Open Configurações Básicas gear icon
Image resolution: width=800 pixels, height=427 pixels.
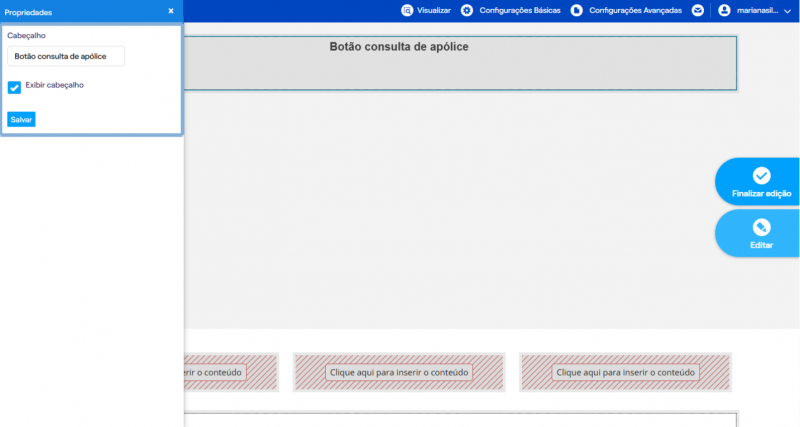click(x=467, y=10)
